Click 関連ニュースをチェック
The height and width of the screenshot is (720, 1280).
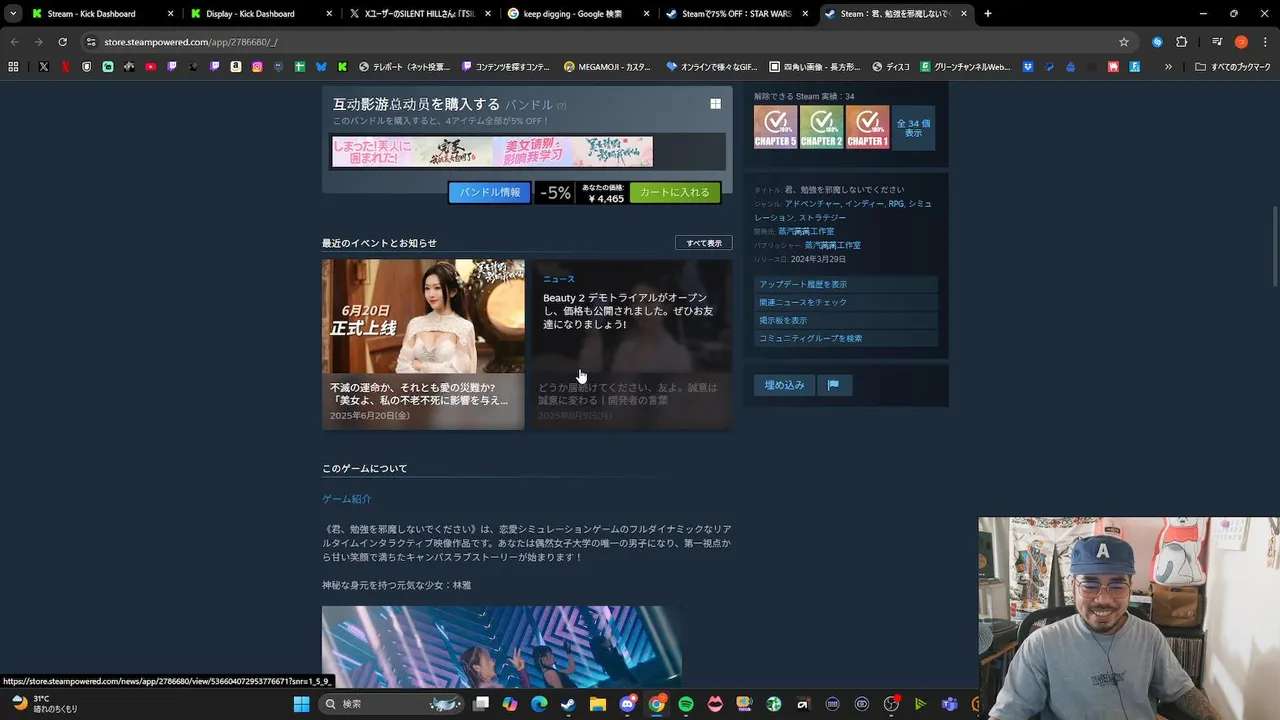(x=846, y=302)
